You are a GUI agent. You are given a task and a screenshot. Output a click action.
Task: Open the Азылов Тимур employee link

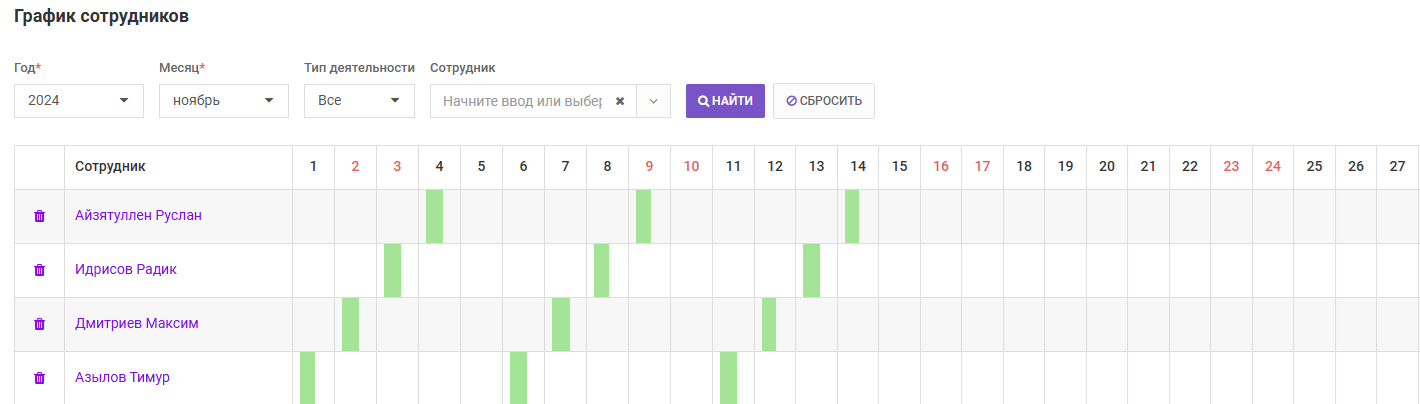point(122,378)
